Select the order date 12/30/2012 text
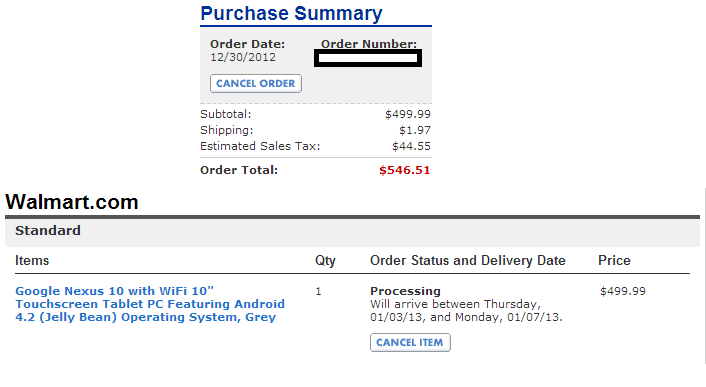706x387 pixels. click(243, 57)
